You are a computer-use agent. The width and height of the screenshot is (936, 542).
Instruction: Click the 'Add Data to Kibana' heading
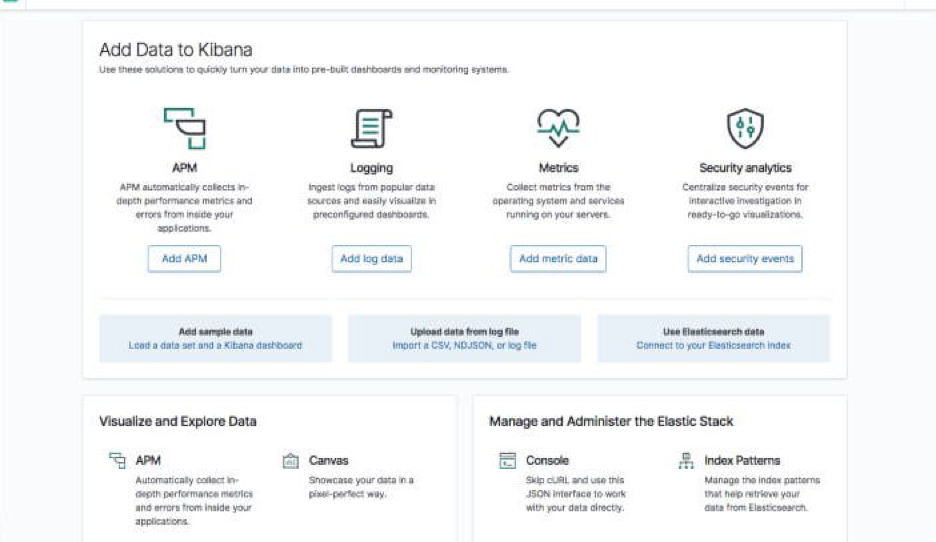coord(176,50)
